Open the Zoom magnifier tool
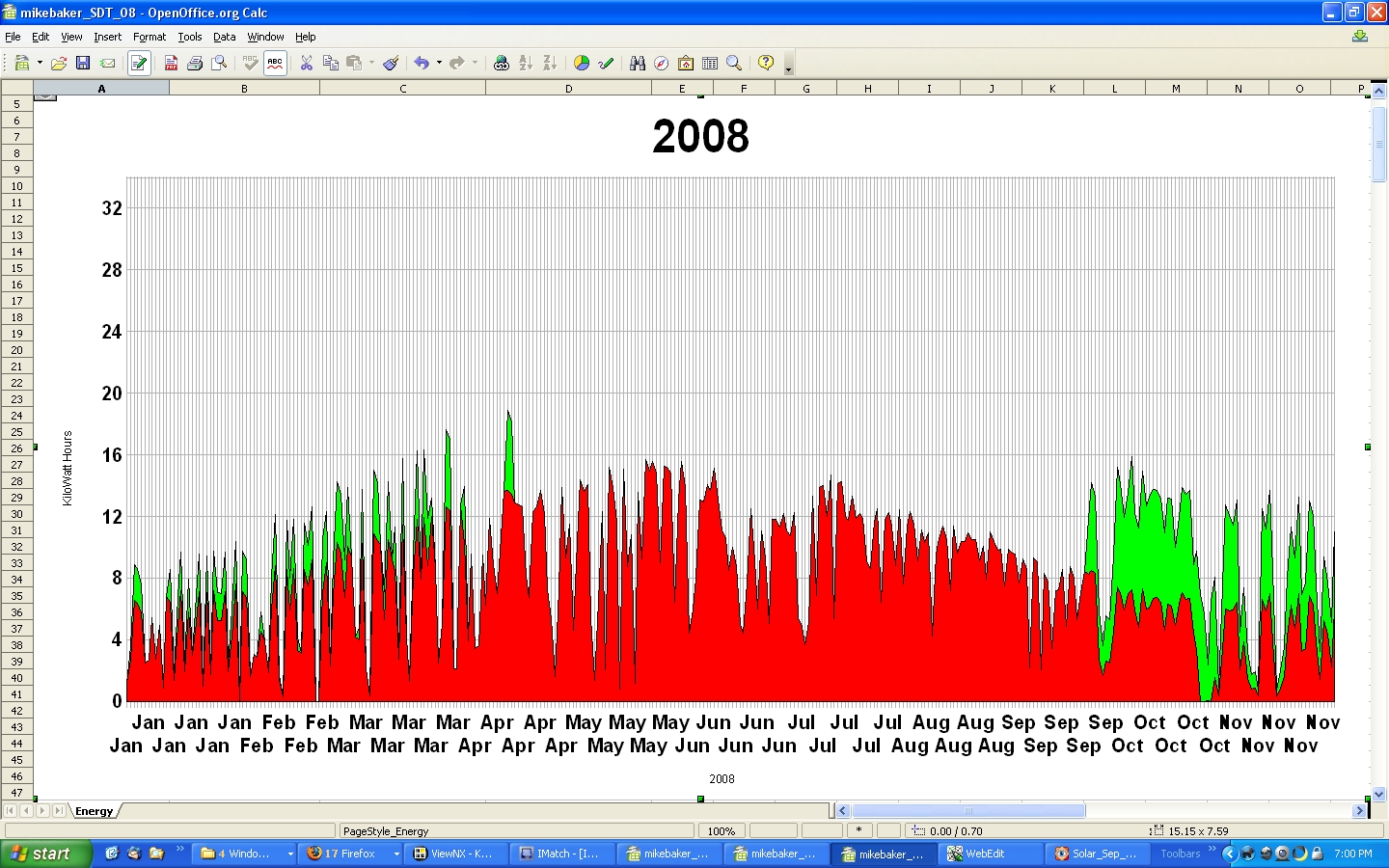This screenshot has width=1389, height=868. click(734, 64)
